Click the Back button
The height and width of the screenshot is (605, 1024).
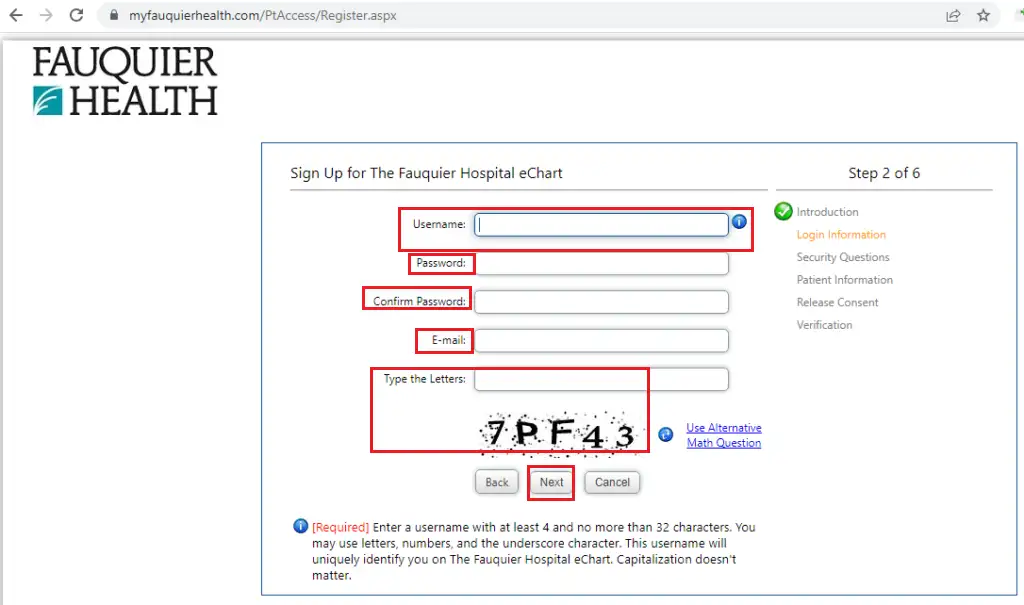pos(496,482)
